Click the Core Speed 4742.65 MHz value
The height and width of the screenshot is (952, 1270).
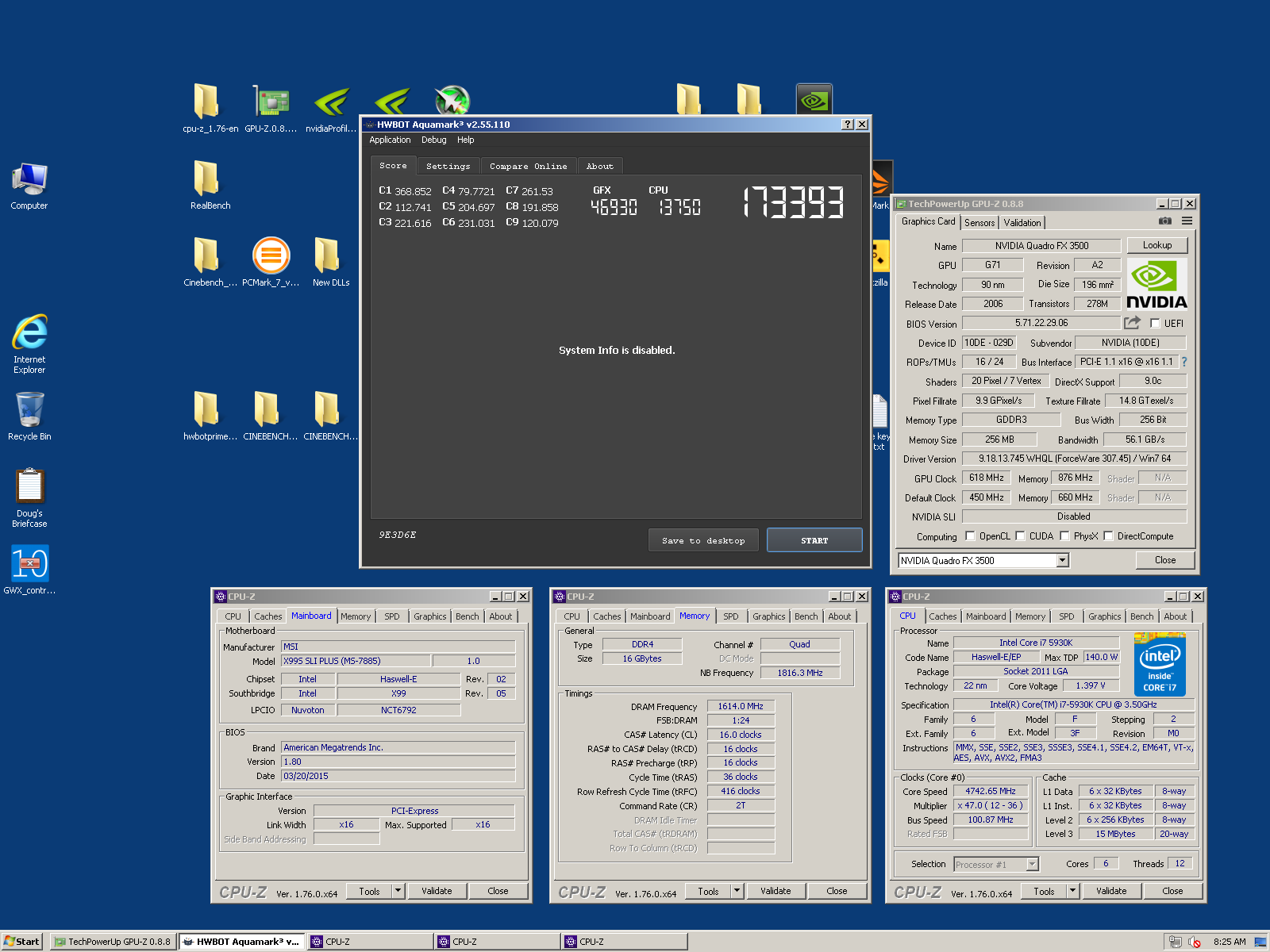[990, 791]
